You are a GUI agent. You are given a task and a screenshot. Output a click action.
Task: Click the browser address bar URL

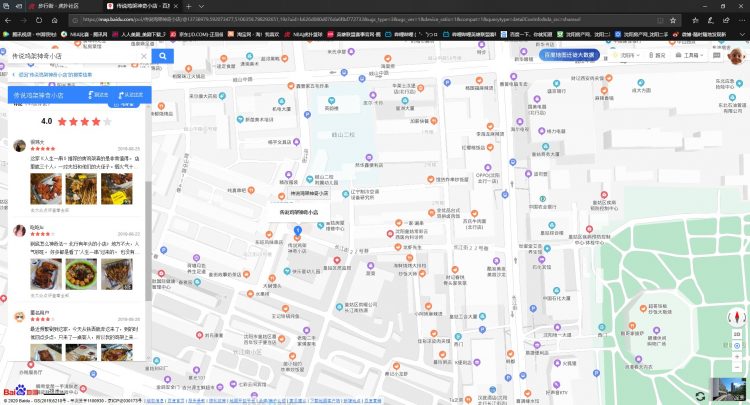point(331,20)
